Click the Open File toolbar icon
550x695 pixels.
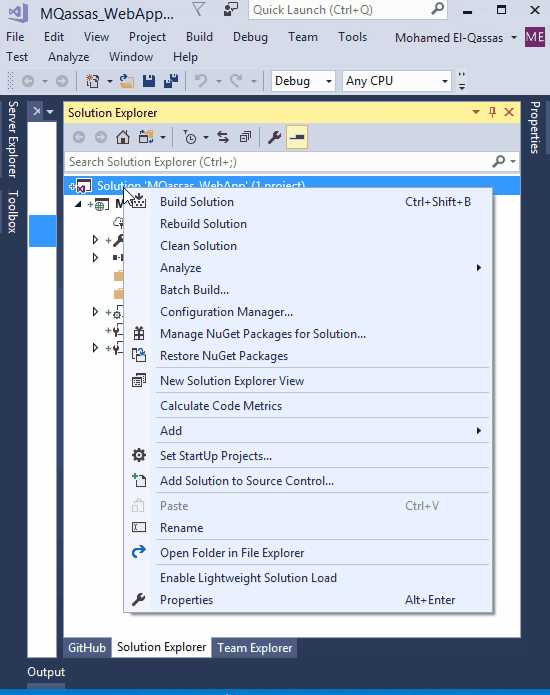click(x=127, y=81)
